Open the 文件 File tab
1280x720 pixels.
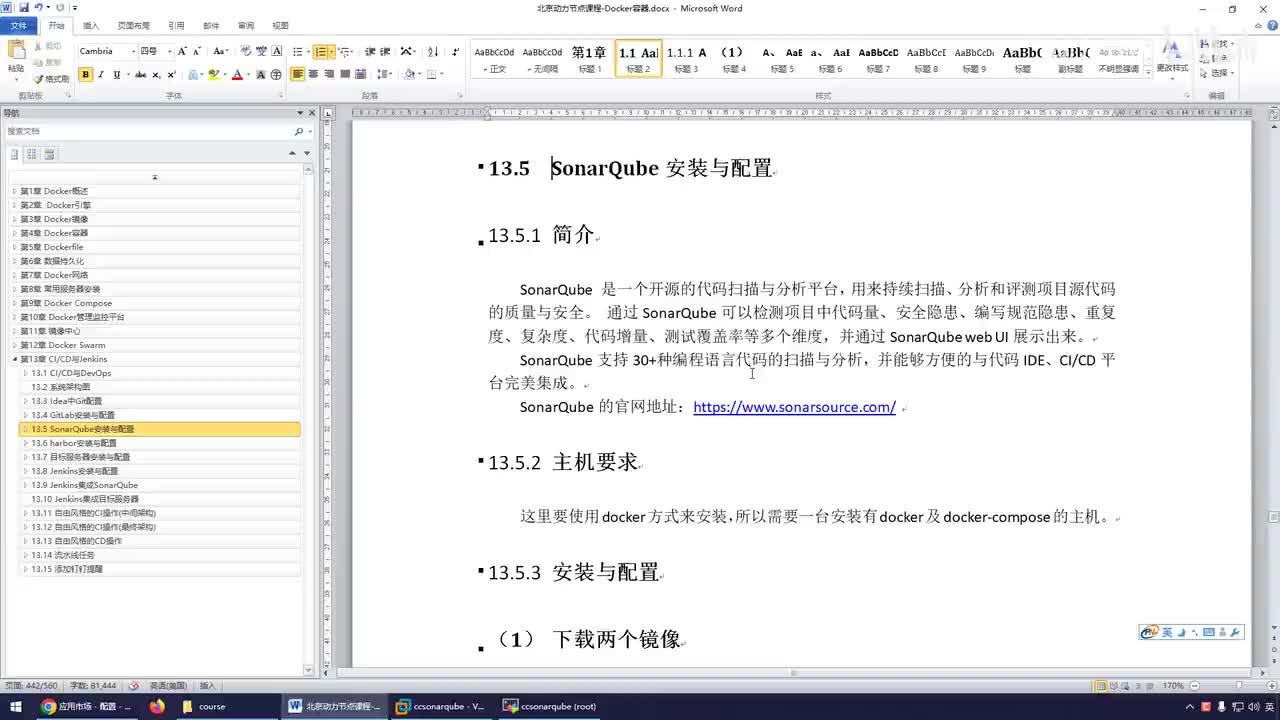pos(19,25)
